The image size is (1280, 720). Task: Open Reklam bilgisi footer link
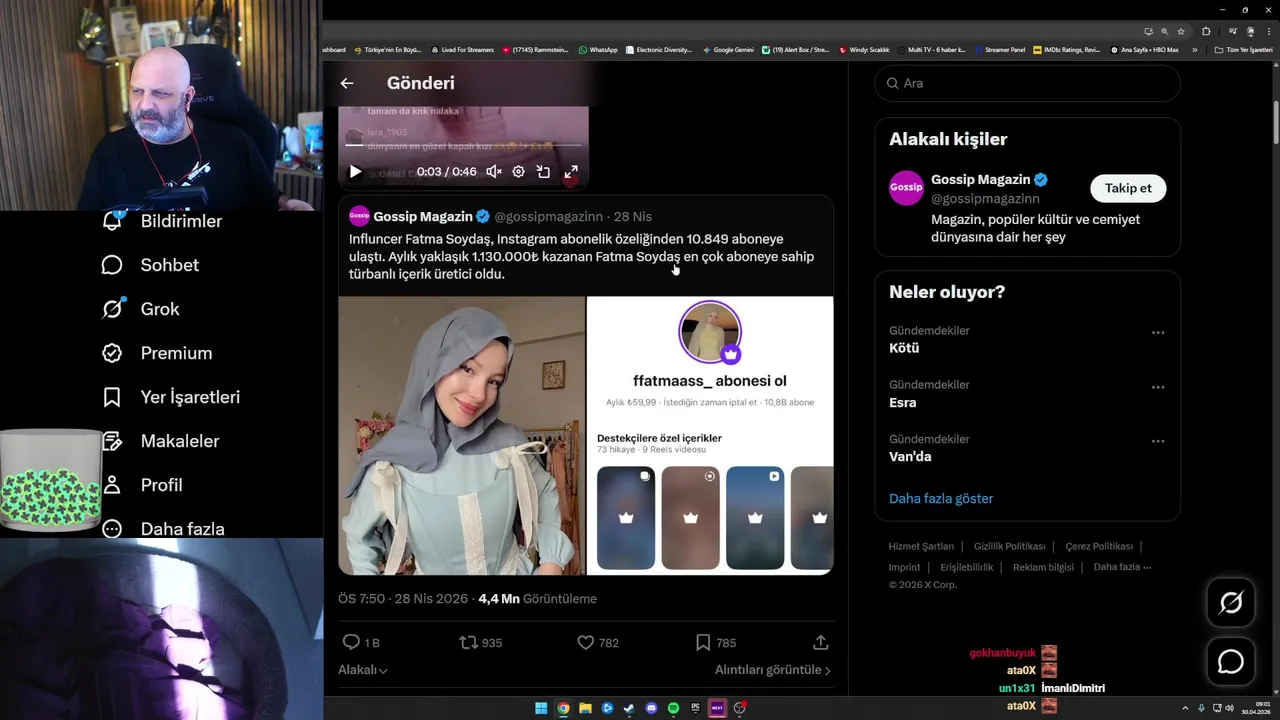coord(1043,567)
